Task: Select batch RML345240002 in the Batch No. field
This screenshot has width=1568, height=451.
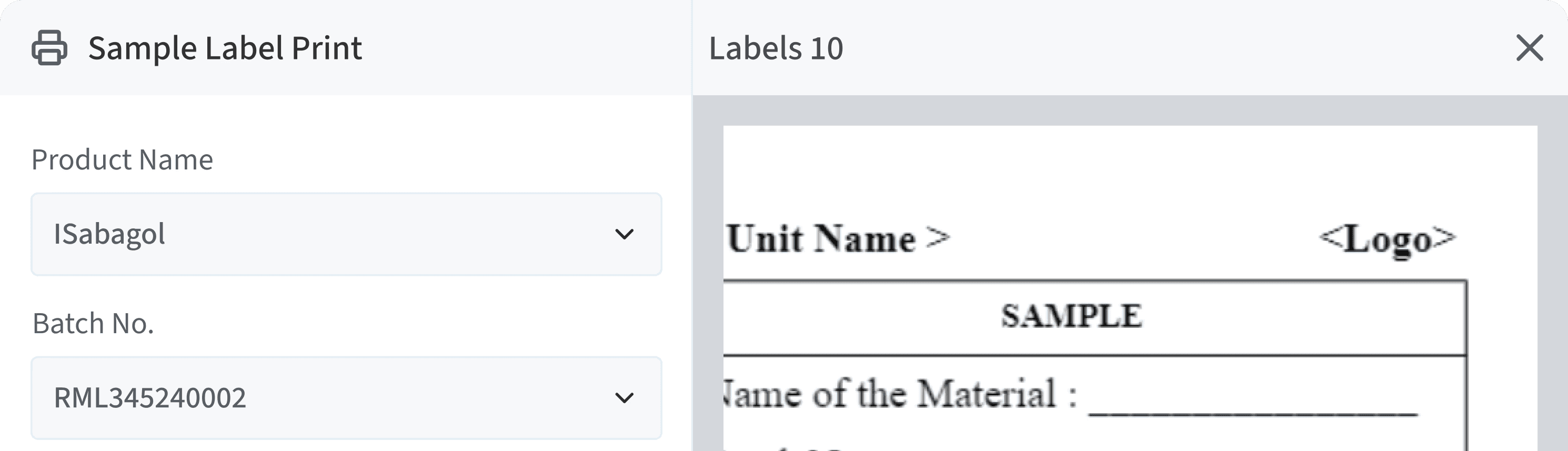Action: (x=244, y=398)
